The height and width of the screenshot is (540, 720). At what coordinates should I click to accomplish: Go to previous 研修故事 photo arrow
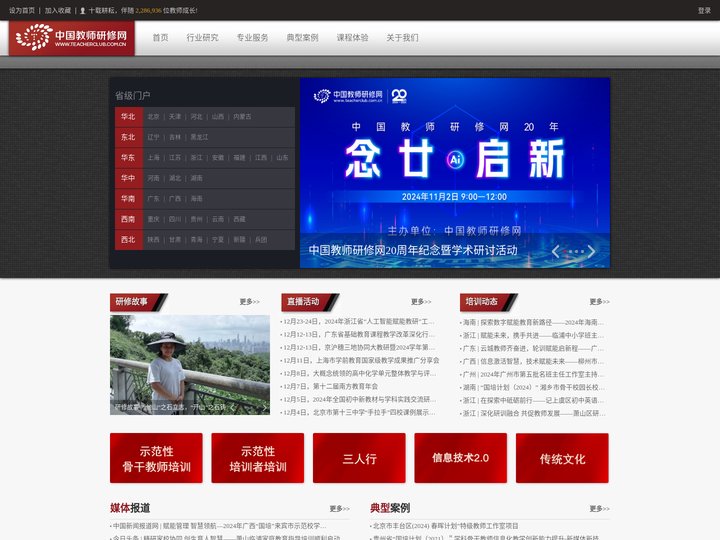click(232, 407)
